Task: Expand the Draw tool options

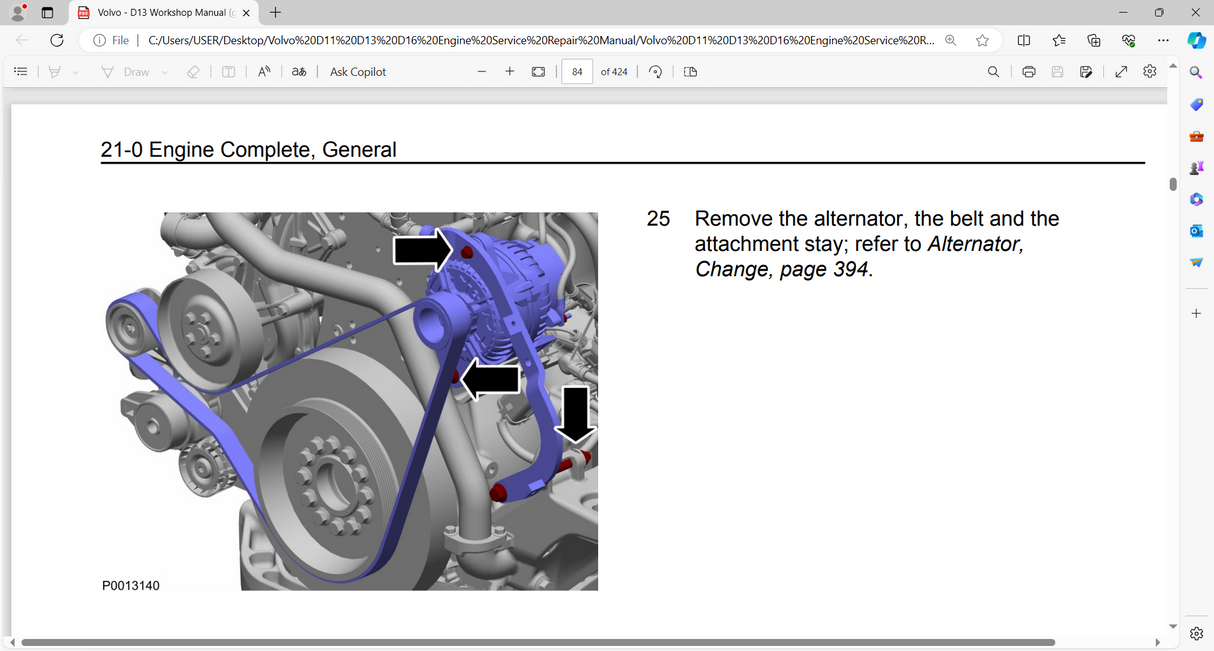Action: [x=163, y=71]
